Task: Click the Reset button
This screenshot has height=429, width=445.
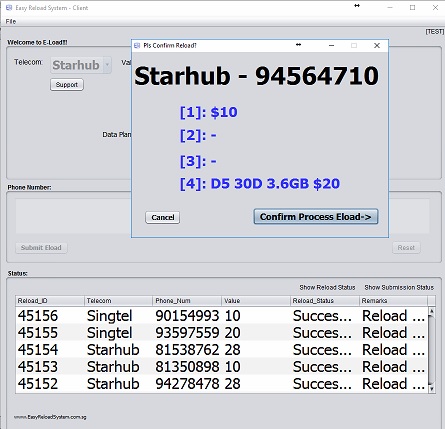Action: click(x=406, y=248)
